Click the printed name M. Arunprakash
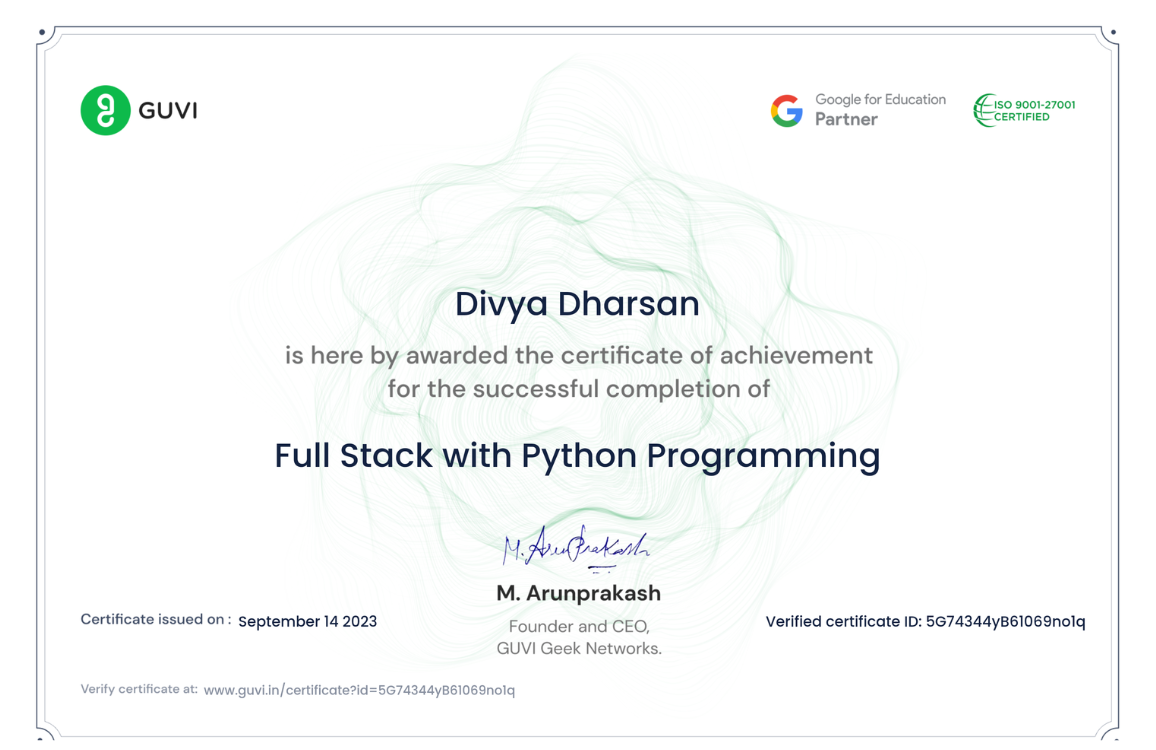Image resolution: width=1156 pixels, height=750 pixels. (x=578, y=593)
